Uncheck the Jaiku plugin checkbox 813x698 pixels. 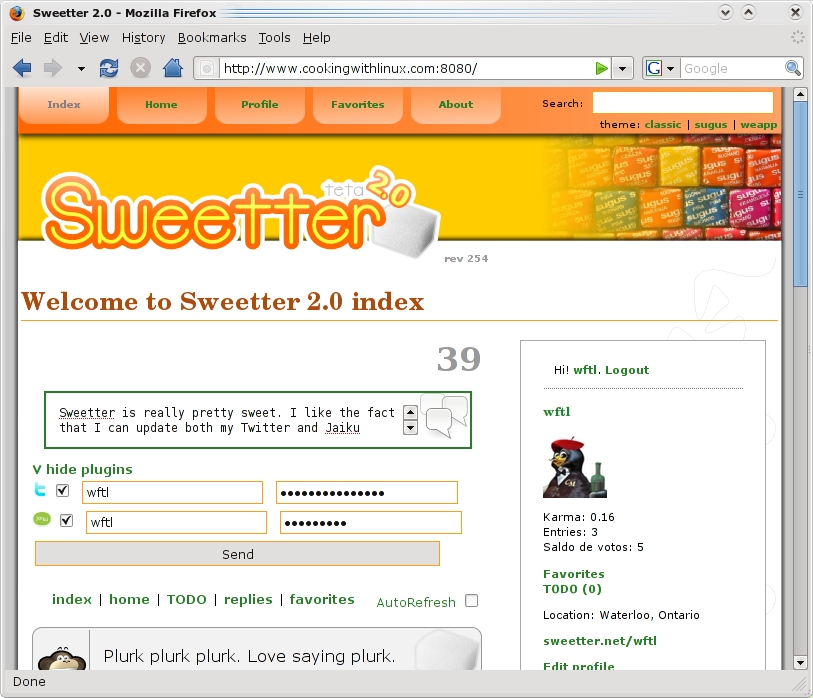coord(66,520)
